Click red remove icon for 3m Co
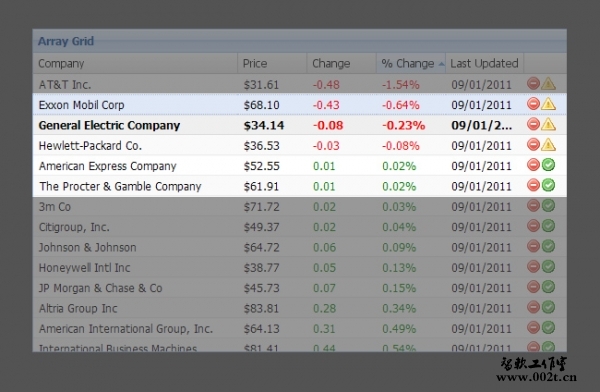 point(533,206)
